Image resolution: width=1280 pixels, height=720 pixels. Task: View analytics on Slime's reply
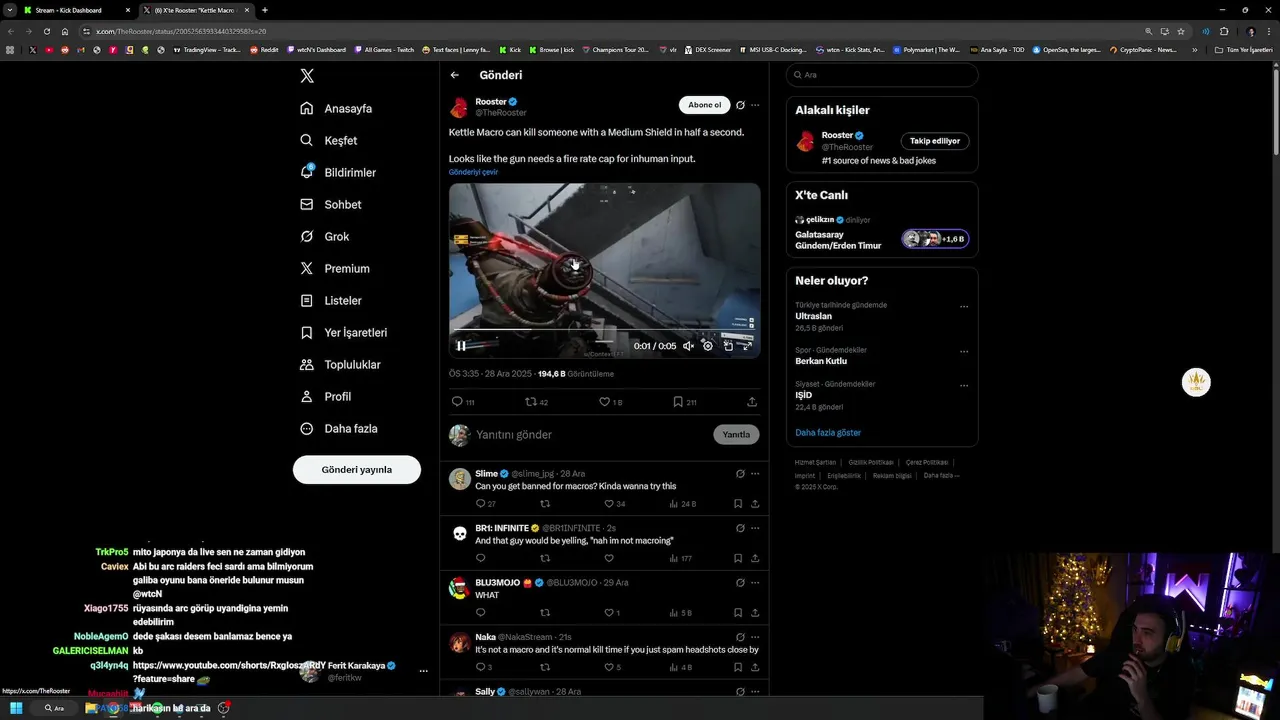coord(682,504)
